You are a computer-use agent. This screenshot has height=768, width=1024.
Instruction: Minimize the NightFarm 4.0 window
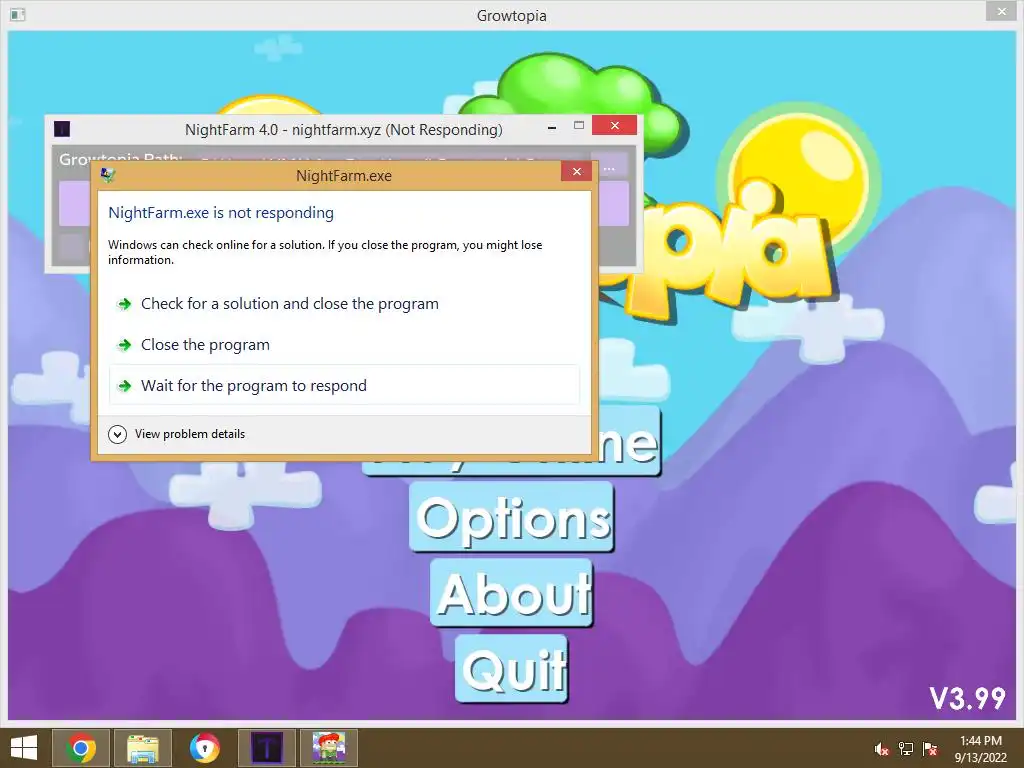552,127
